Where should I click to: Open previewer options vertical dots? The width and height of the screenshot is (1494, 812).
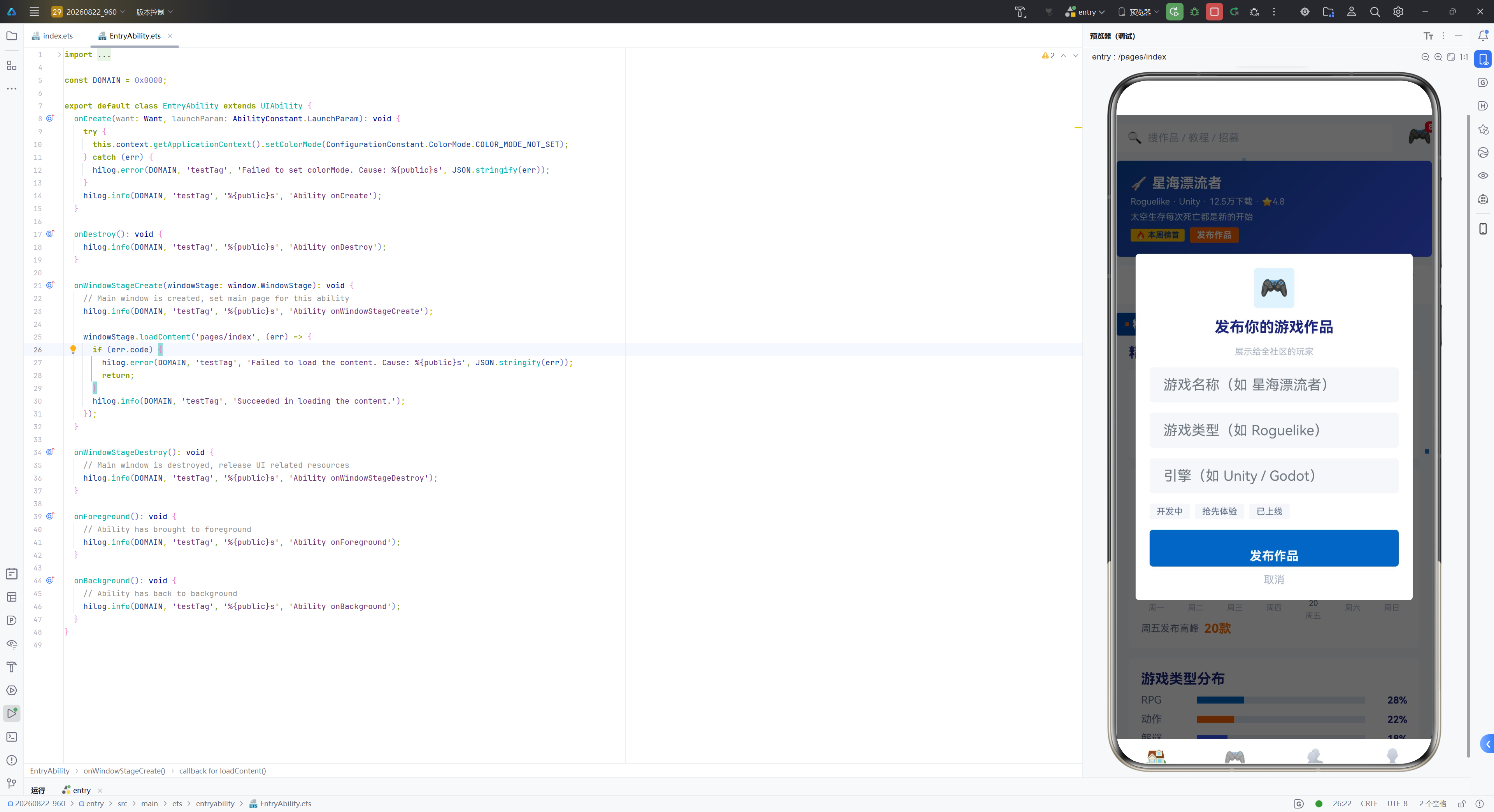[x=1443, y=36]
